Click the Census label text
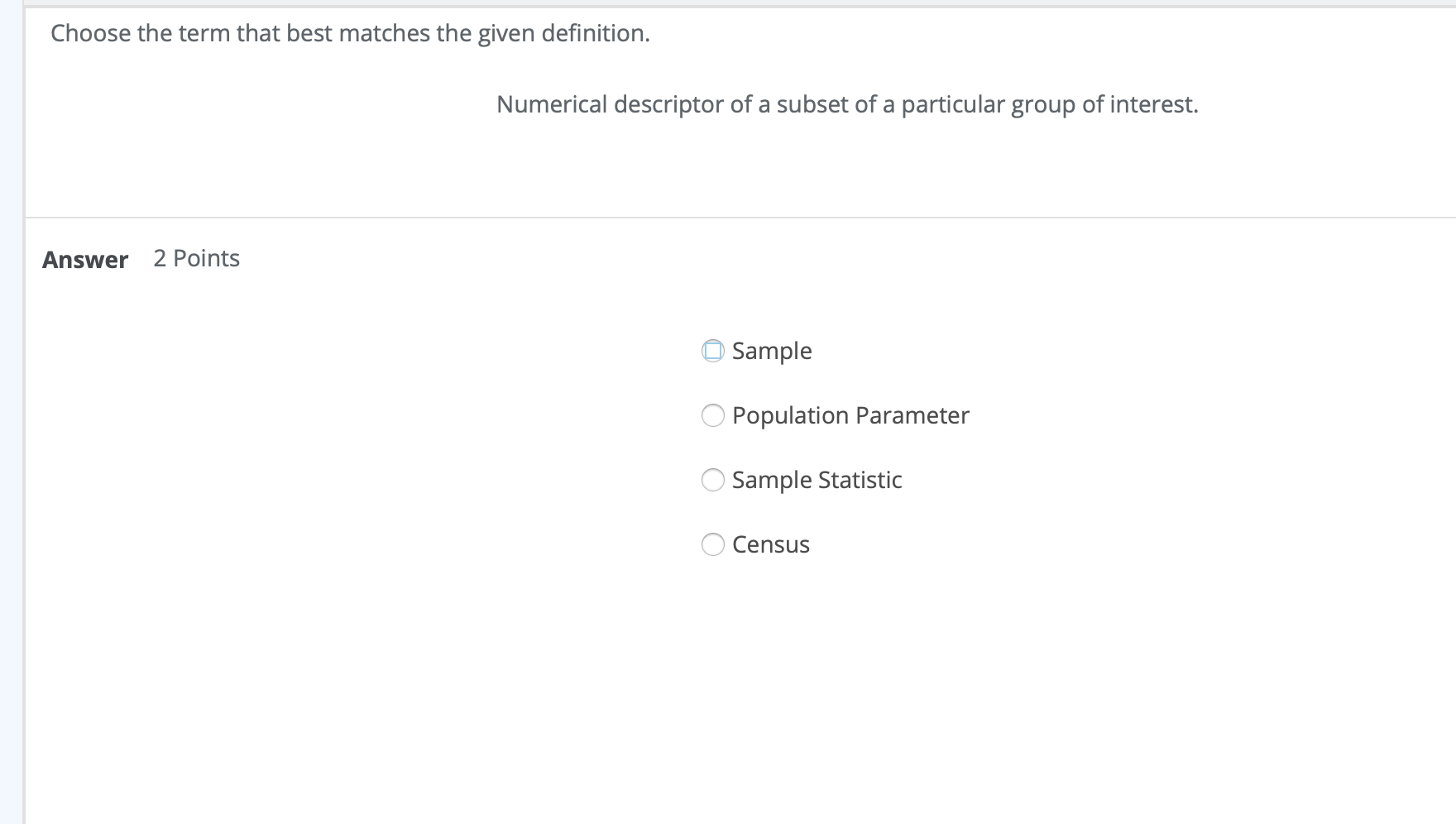This screenshot has height=824, width=1456. pos(770,544)
